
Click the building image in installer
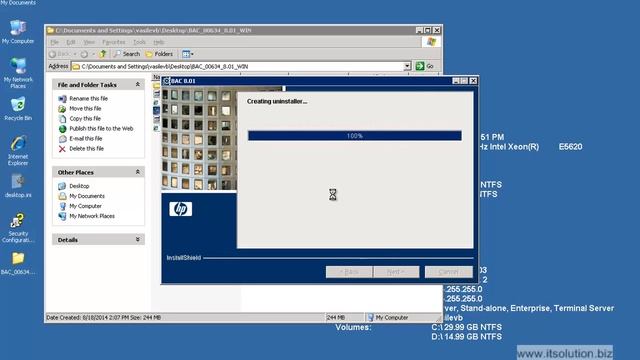[200, 139]
